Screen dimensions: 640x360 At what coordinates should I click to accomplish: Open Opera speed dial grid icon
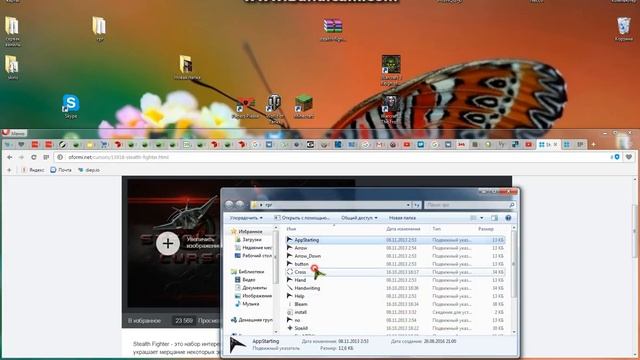(x=46, y=157)
